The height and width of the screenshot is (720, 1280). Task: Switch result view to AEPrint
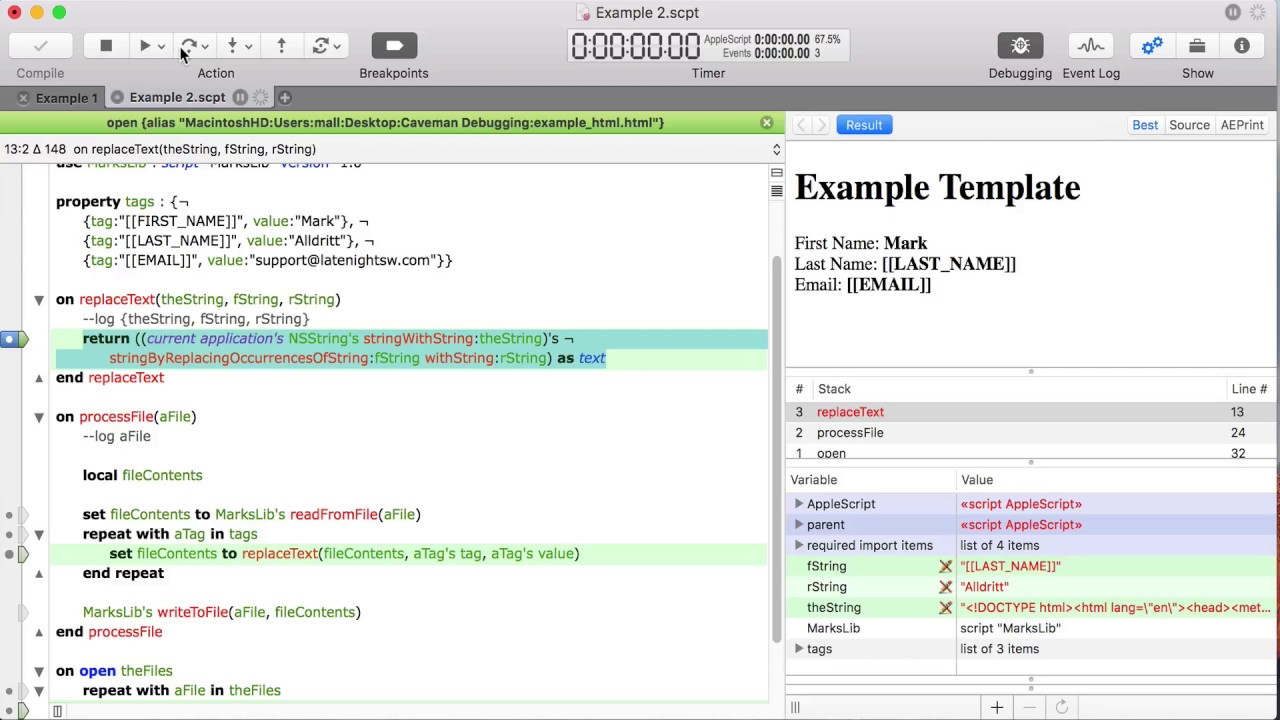pyautogui.click(x=1242, y=125)
